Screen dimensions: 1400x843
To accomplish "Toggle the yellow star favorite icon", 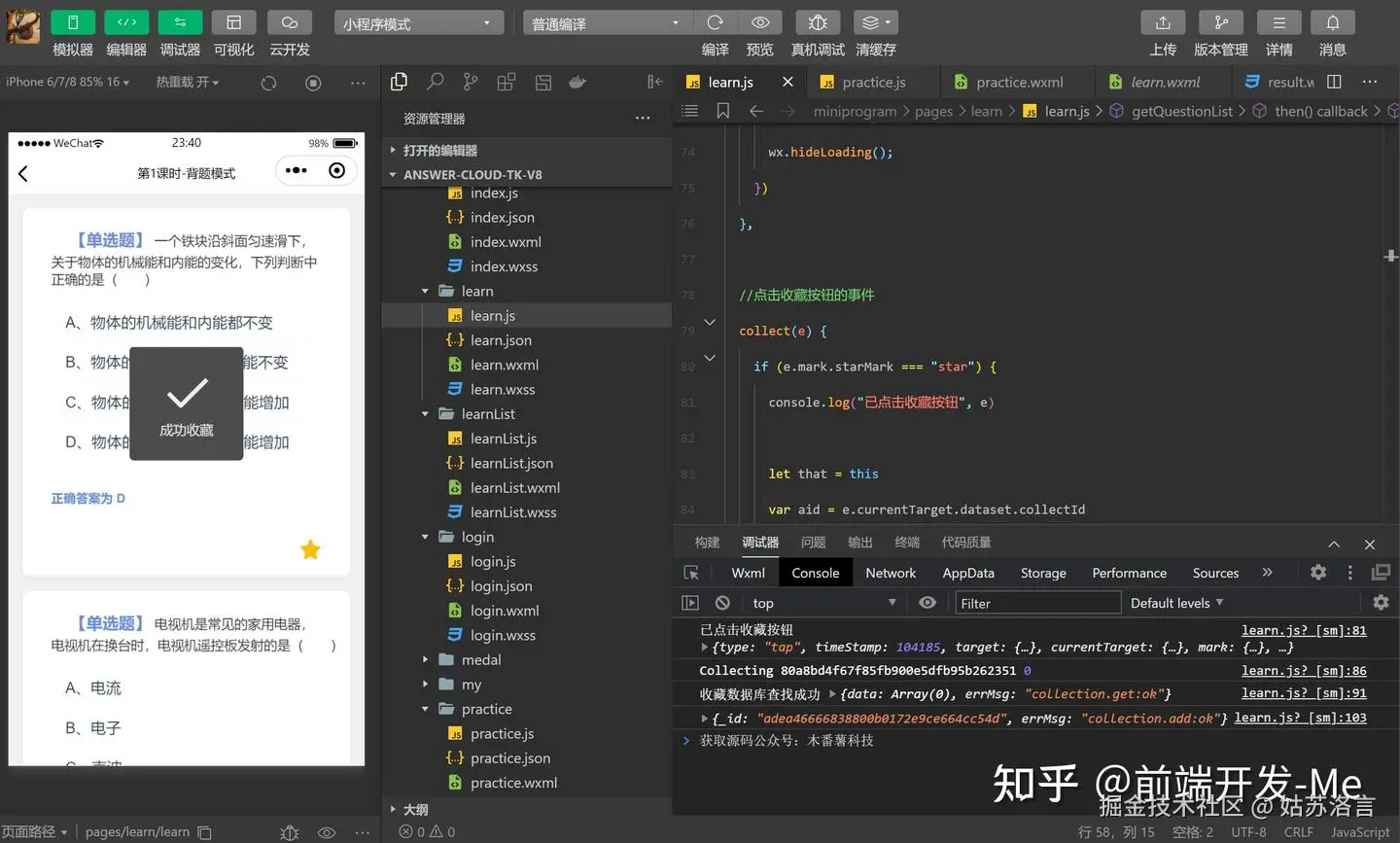I will 310,550.
